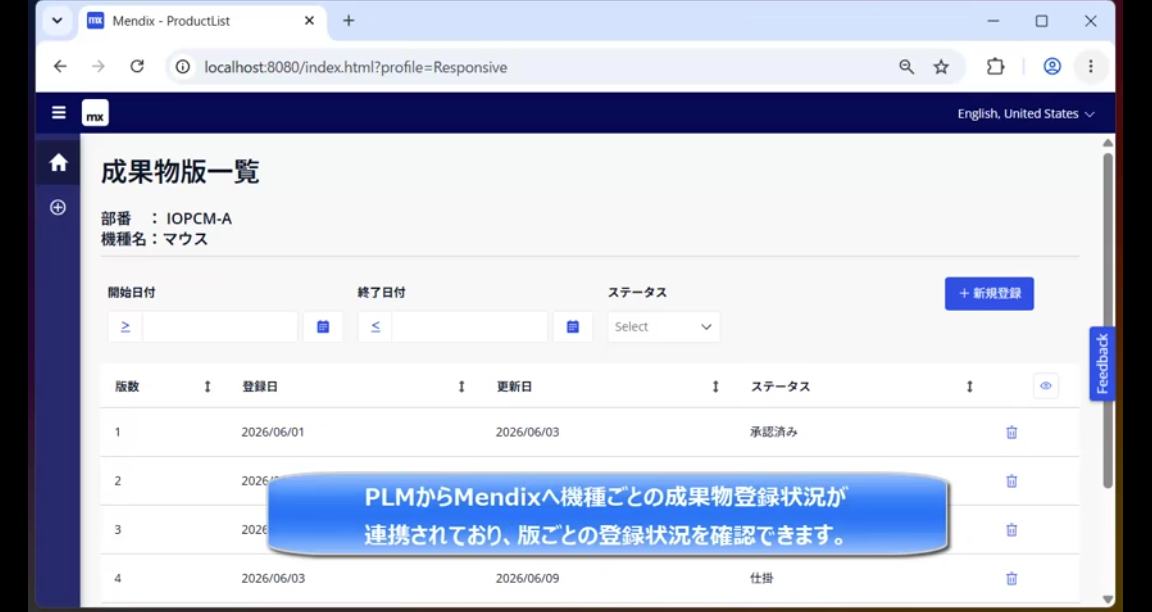
Task: Open calendar picker for 開始日付
Action: 323,327
